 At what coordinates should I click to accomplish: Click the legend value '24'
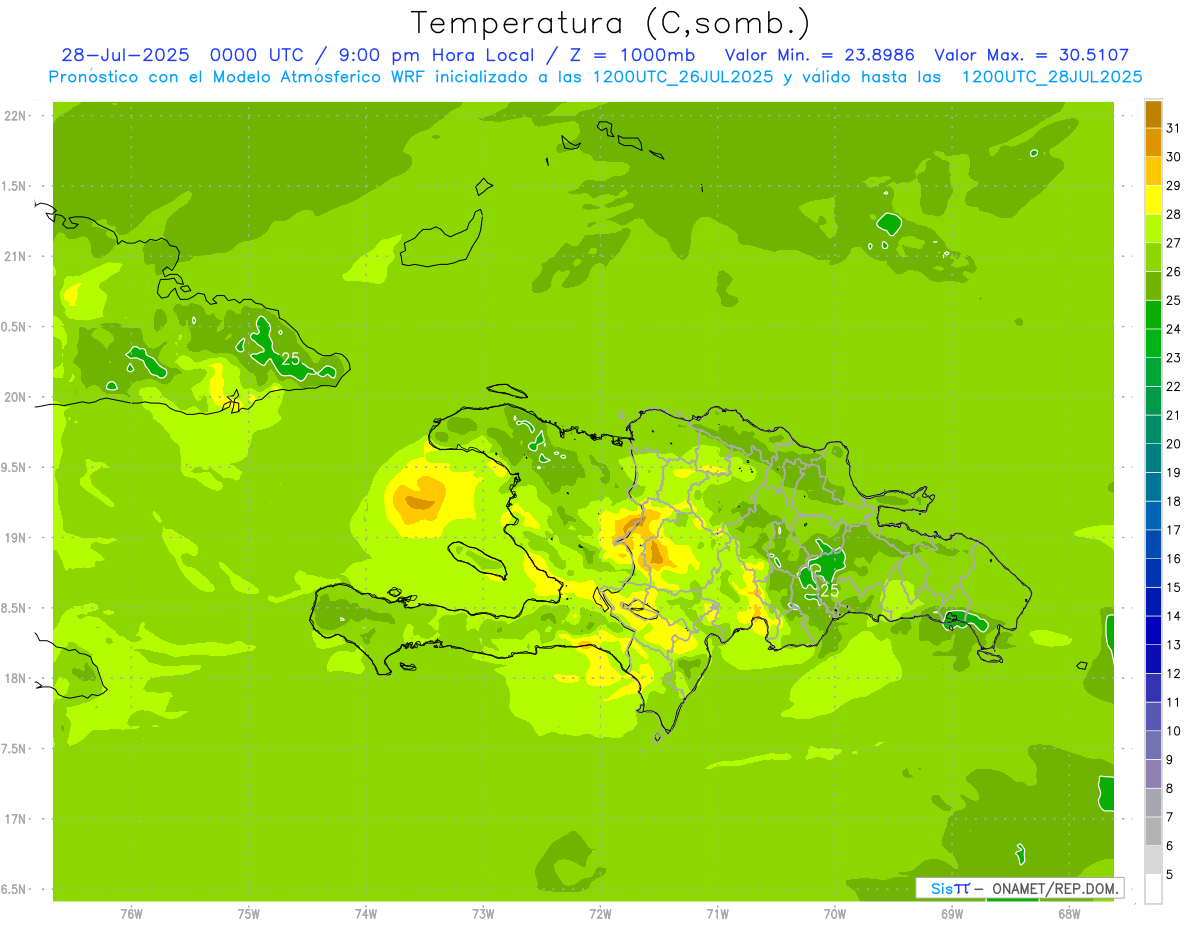[x=1174, y=329]
